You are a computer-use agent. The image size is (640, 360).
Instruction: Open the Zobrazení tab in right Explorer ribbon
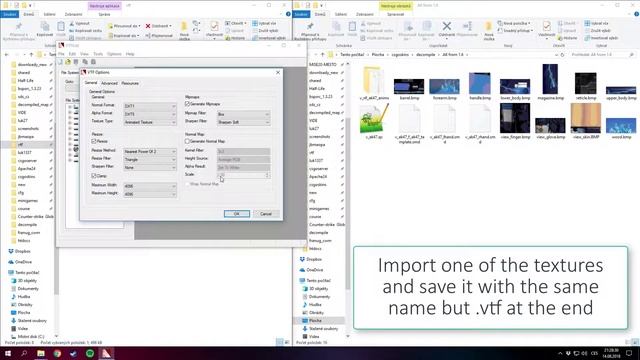point(364,14)
